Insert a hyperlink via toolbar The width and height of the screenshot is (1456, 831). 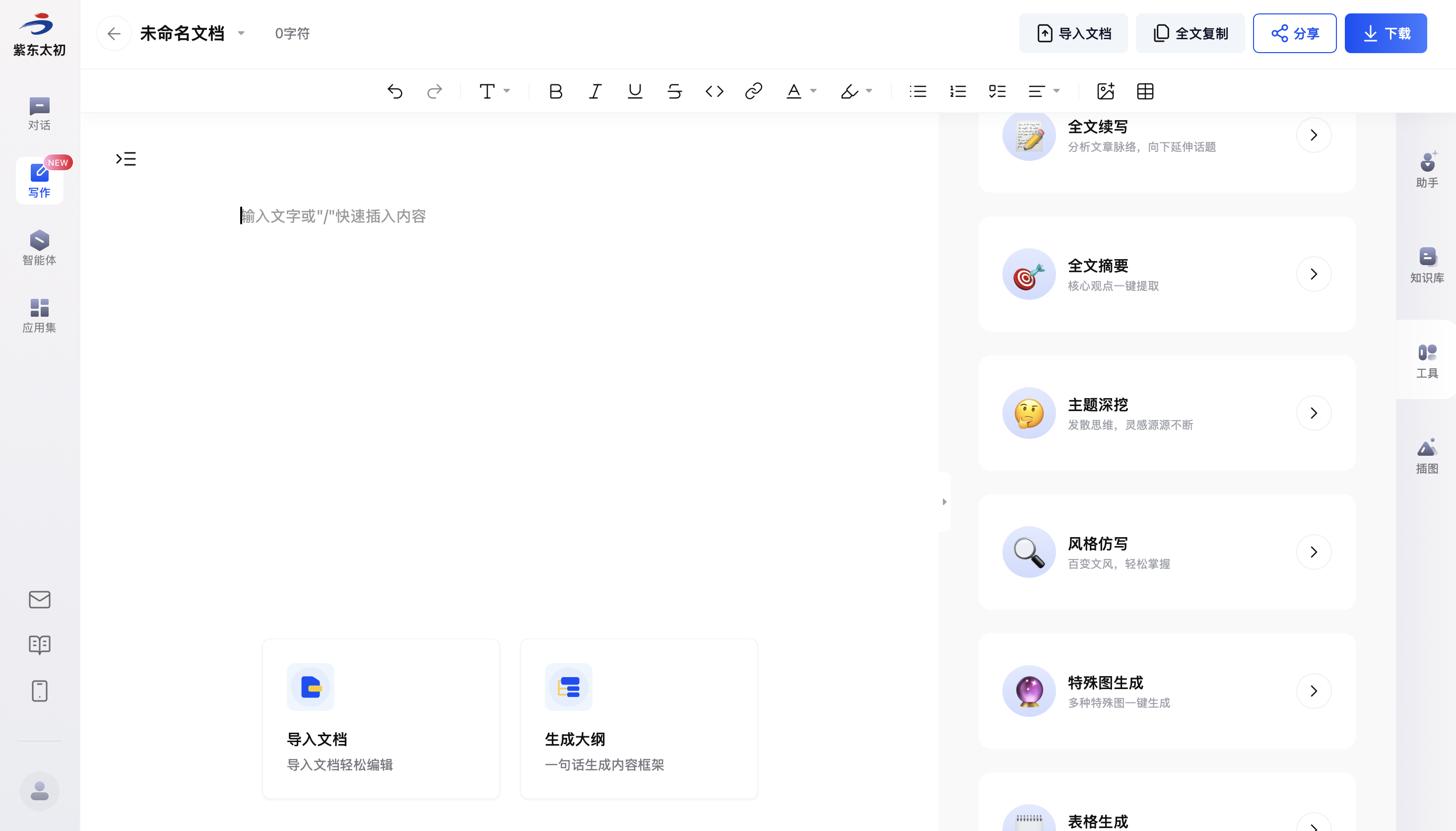[754, 91]
